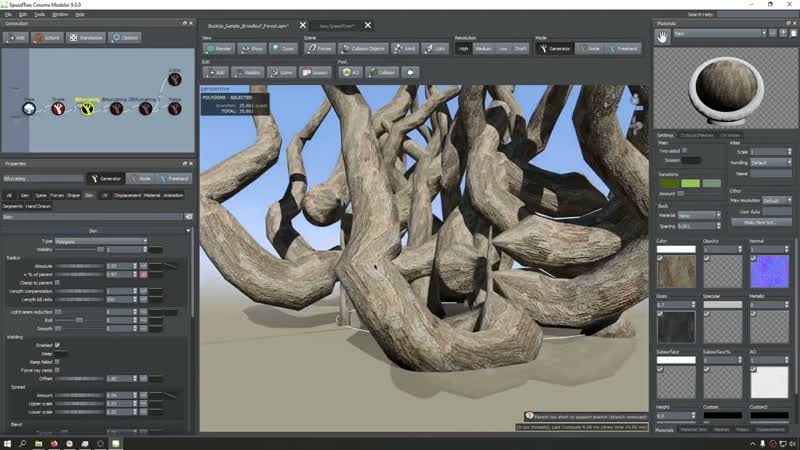800x450 pixels.
Task: Open the Handling dropdown in Atlas
Action: 770,162
